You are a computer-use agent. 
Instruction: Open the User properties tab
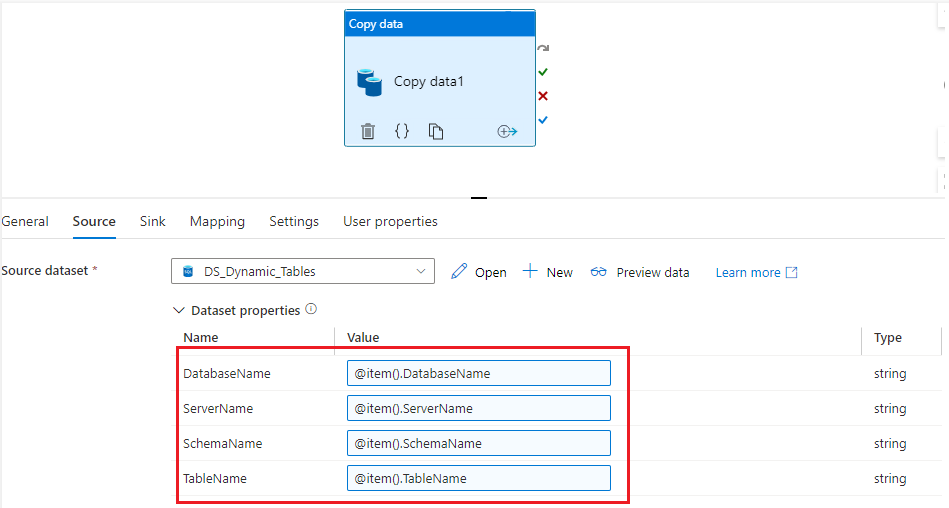[x=390, y=221]
